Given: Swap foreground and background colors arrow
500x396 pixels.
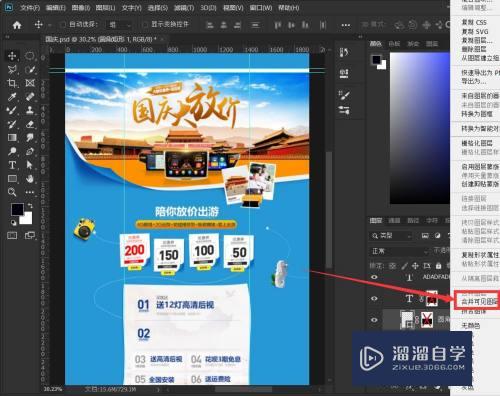Looking at the screenshot, I should (x=30, y=205).
